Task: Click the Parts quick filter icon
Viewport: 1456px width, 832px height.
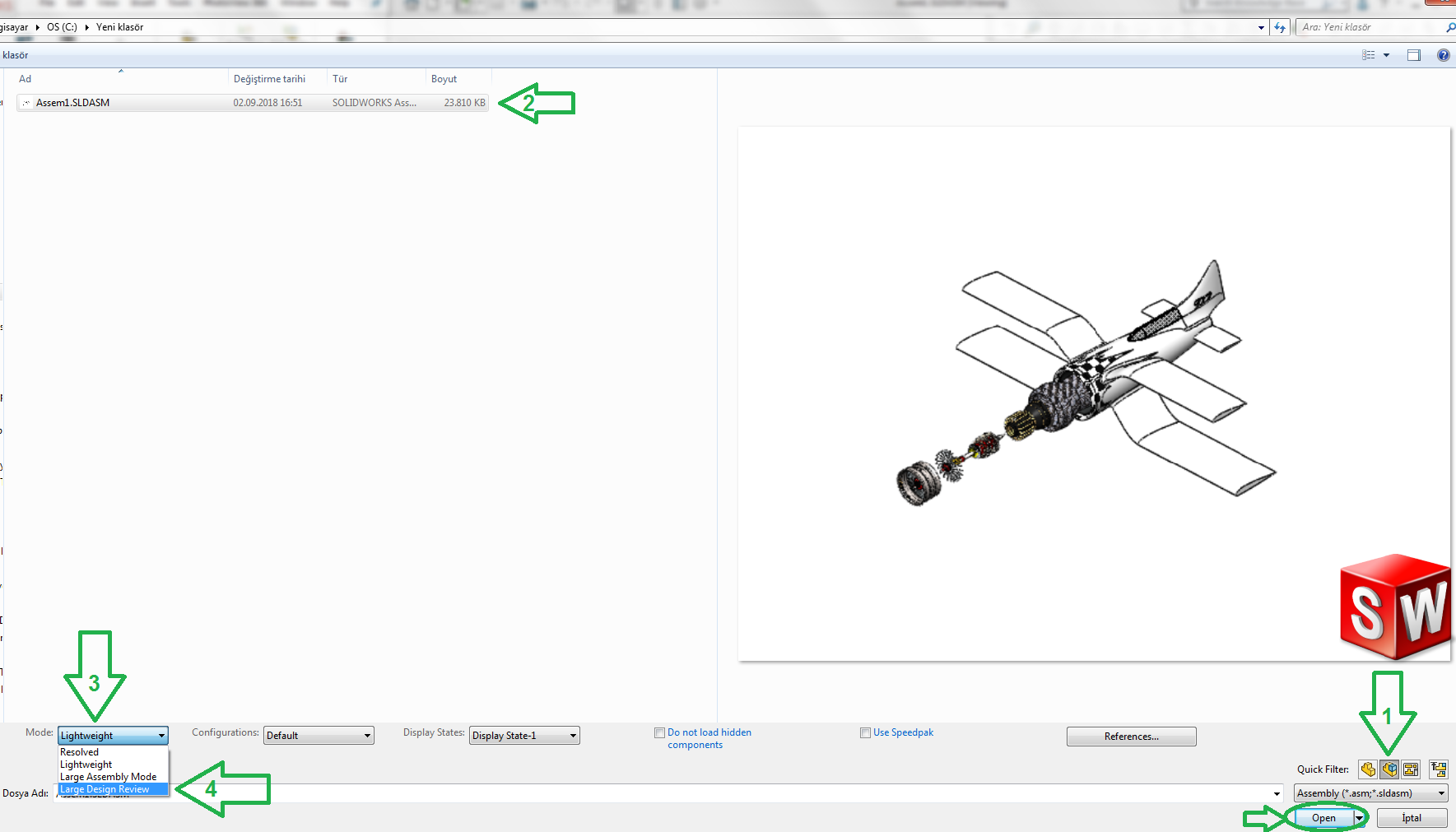Action: coord(1368,769)
